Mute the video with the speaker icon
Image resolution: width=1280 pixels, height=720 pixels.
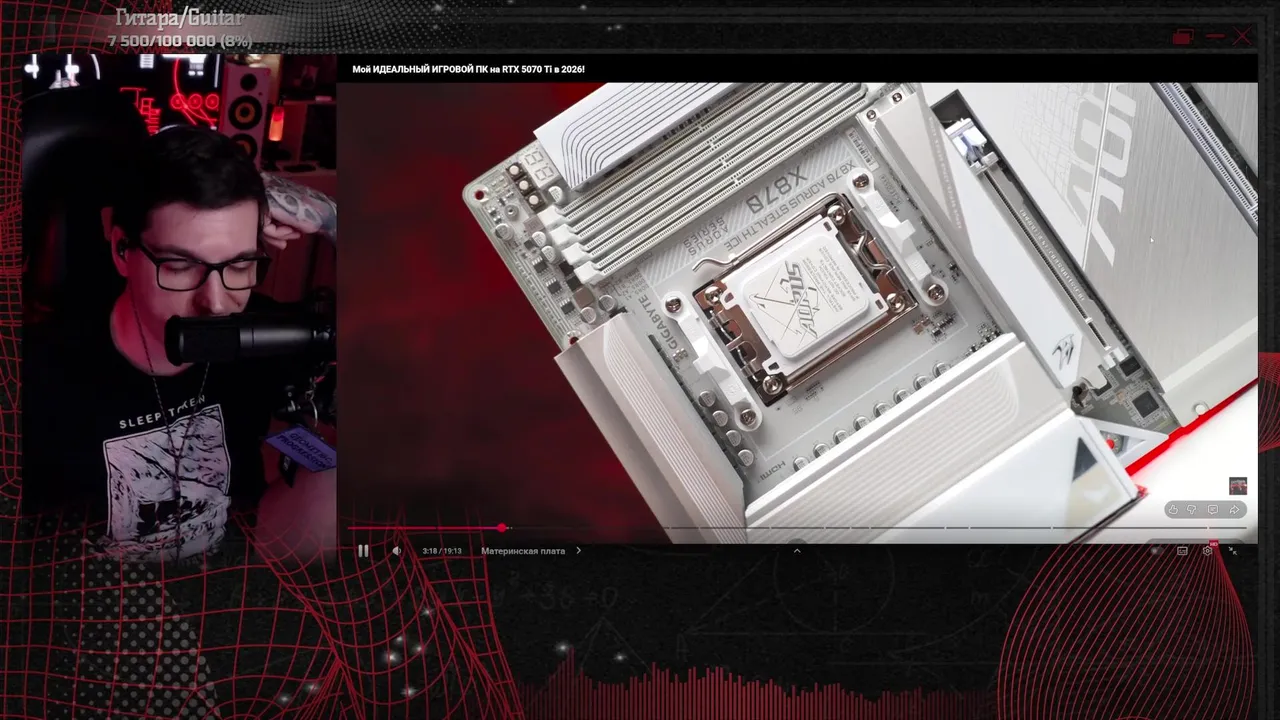(397, 551)
